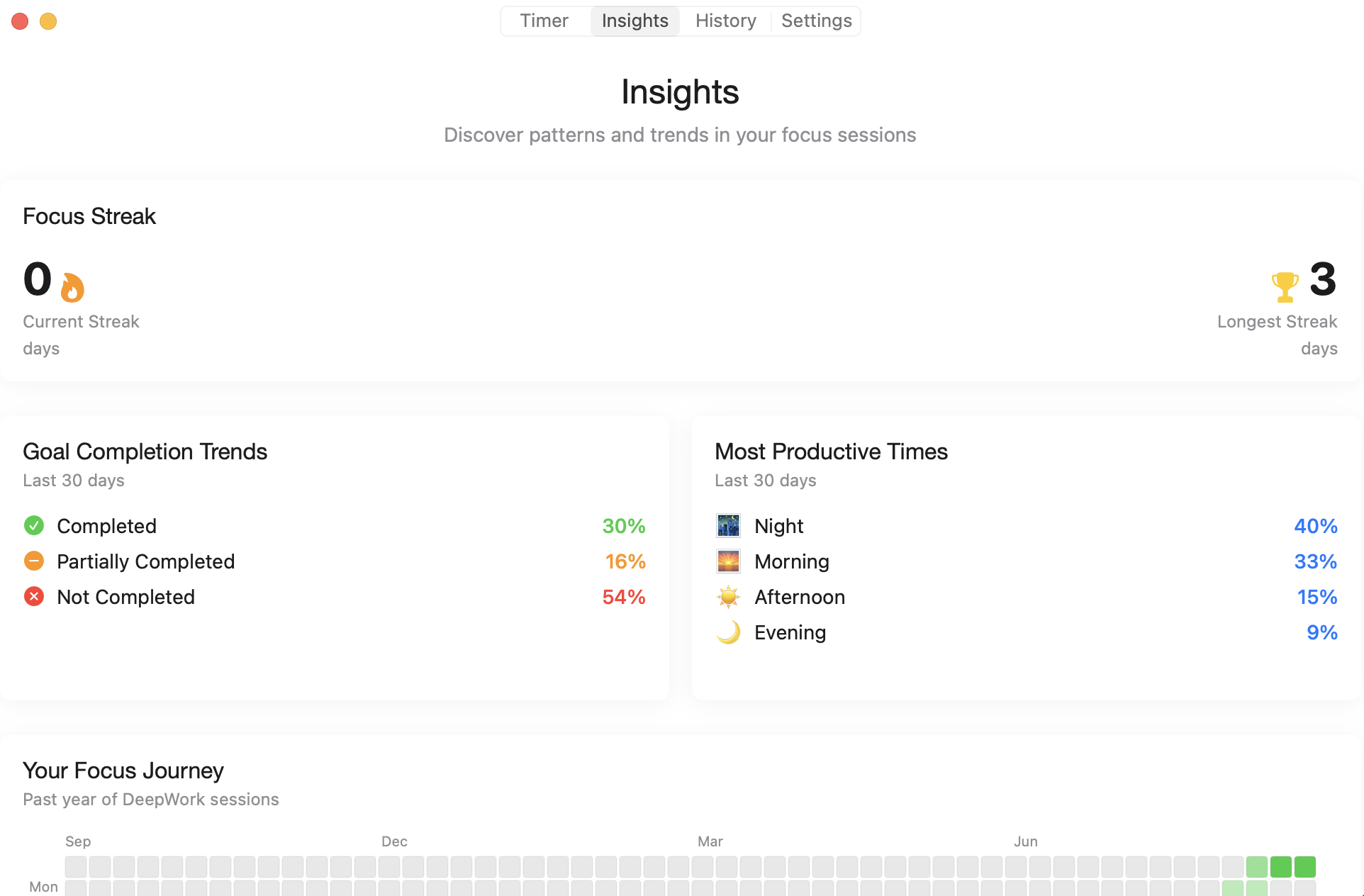Click the 40% Night percentage value
The image size is (1364, 896).
click(x=1315, y=525)
